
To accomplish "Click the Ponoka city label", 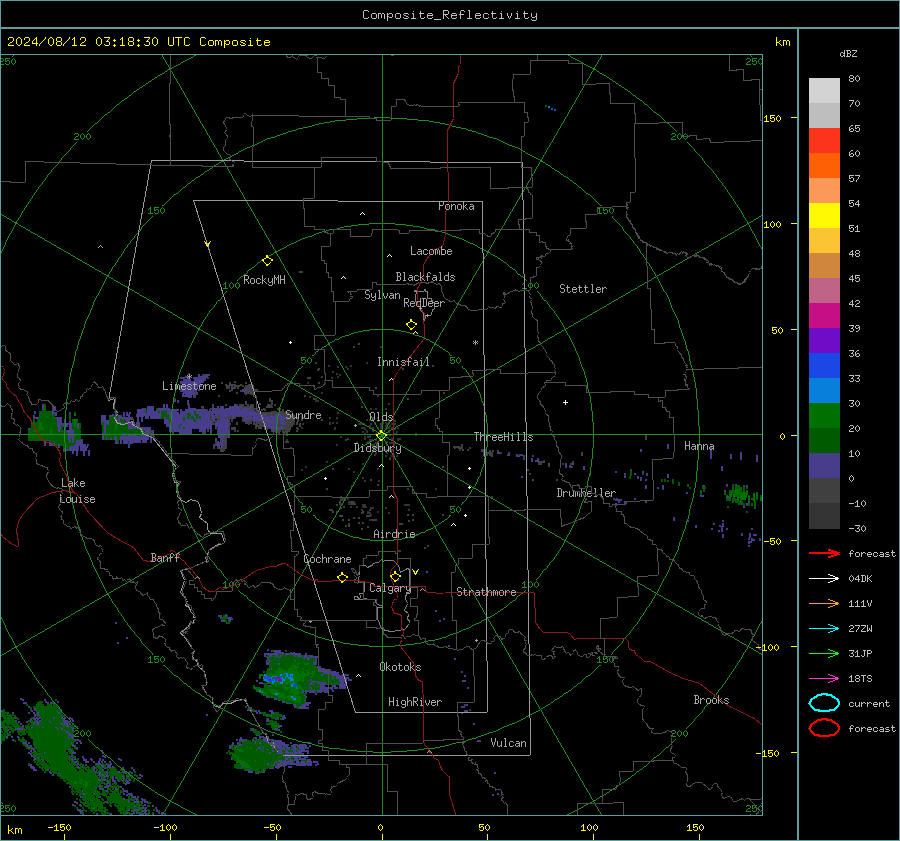I will pyautogui.click(x=456, y=207).
